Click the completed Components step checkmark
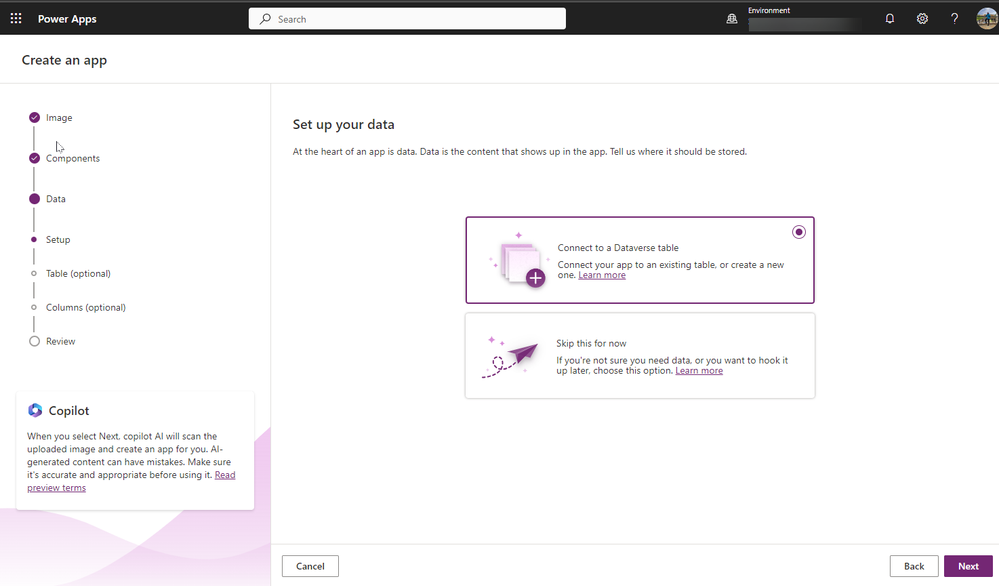This screenshot has width=999, height=586. 34,158
